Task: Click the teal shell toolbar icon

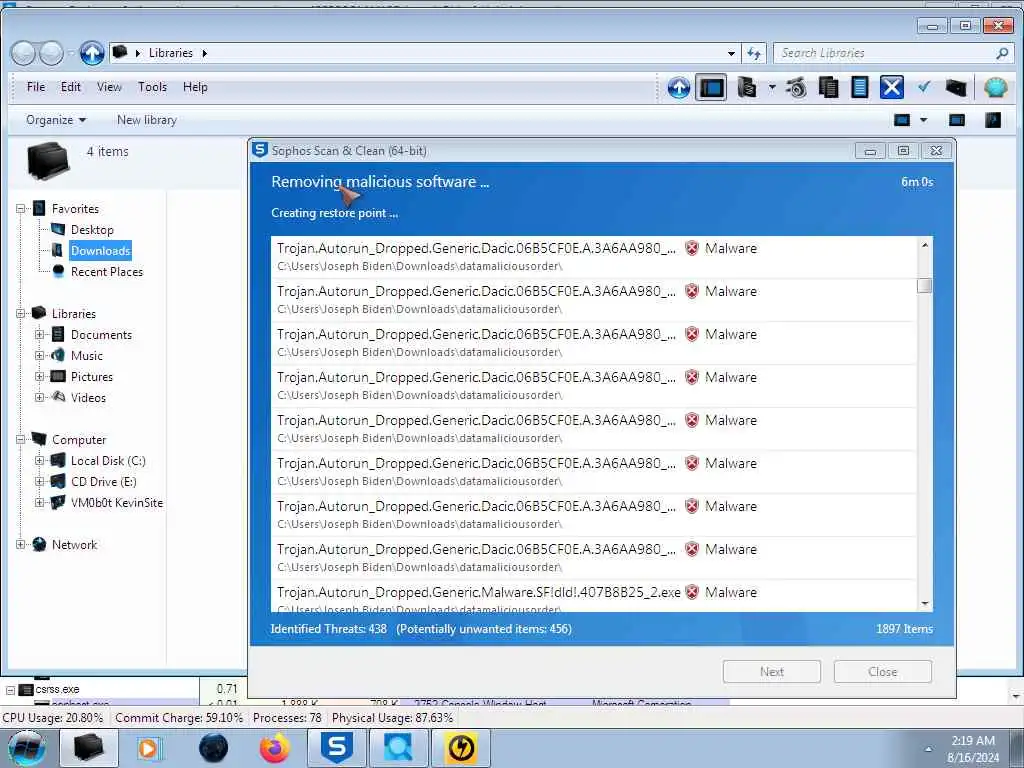Action: pyautogui.click(x=995, y=88)
